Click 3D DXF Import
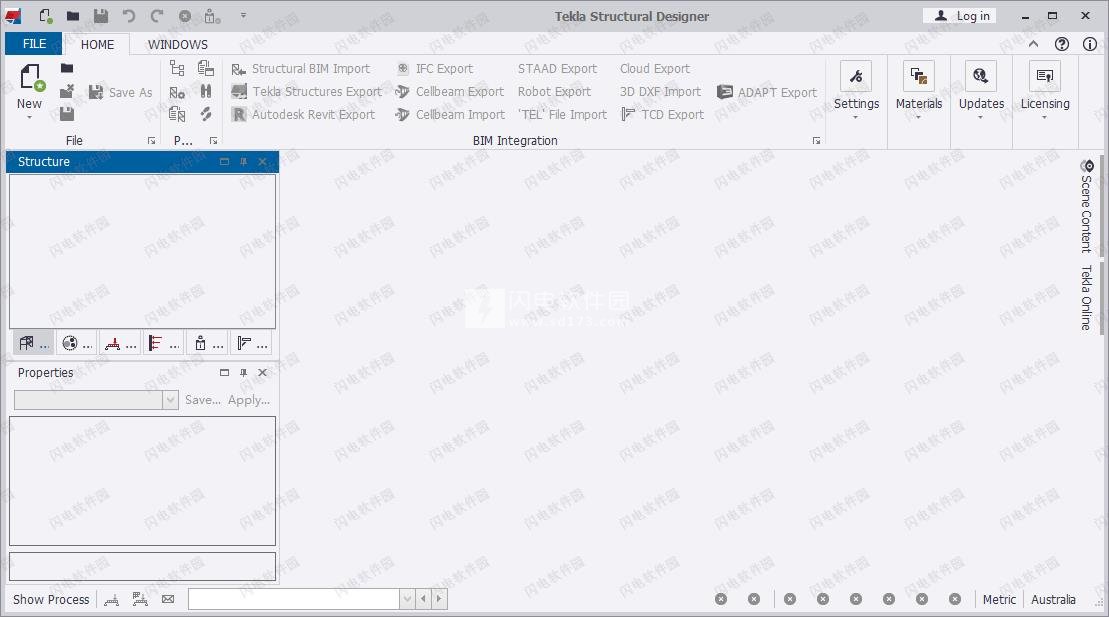 pyautogui.click(x=660, y=91)
